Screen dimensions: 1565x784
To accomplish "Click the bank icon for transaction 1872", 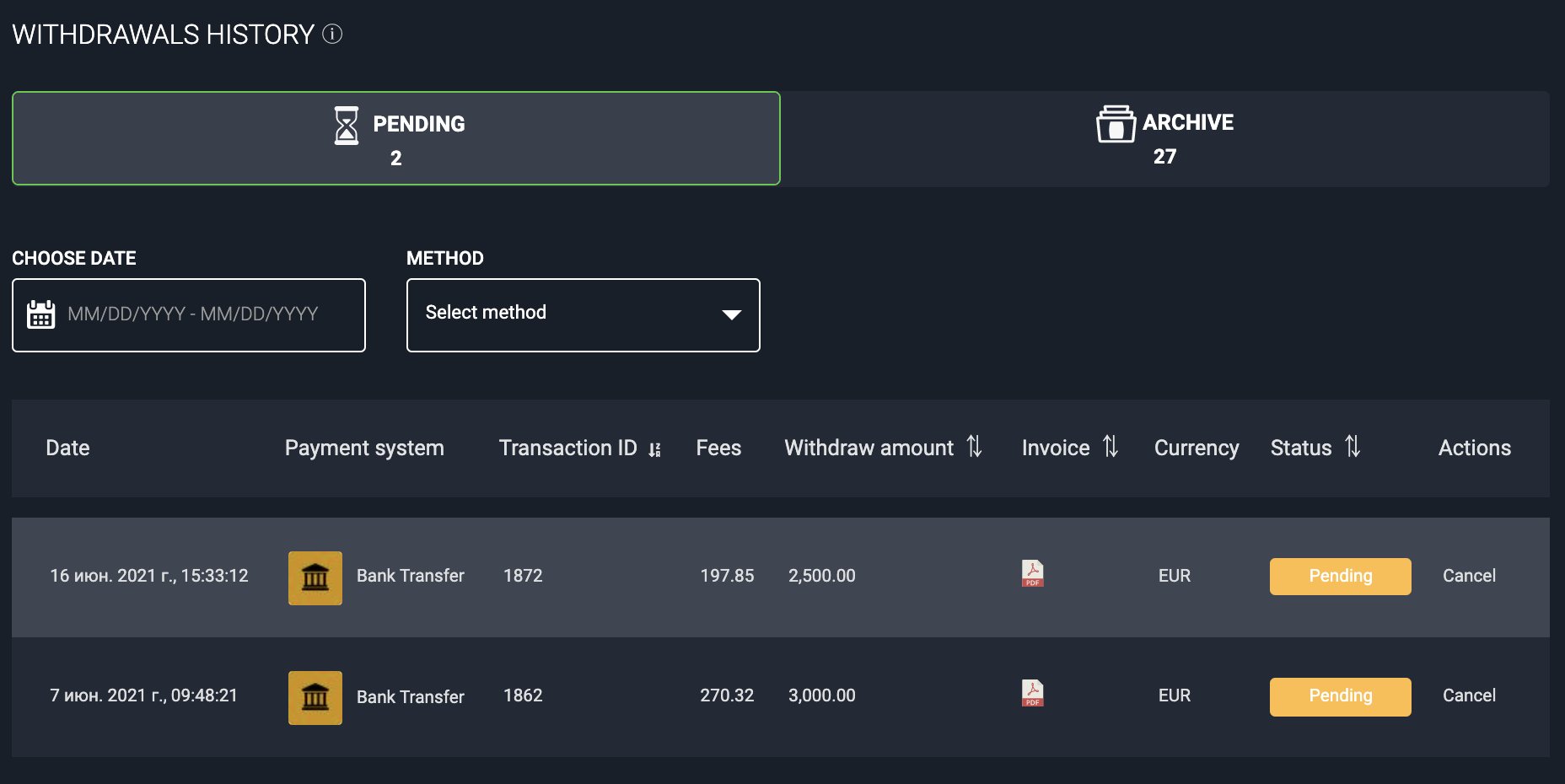I will 315,577.
